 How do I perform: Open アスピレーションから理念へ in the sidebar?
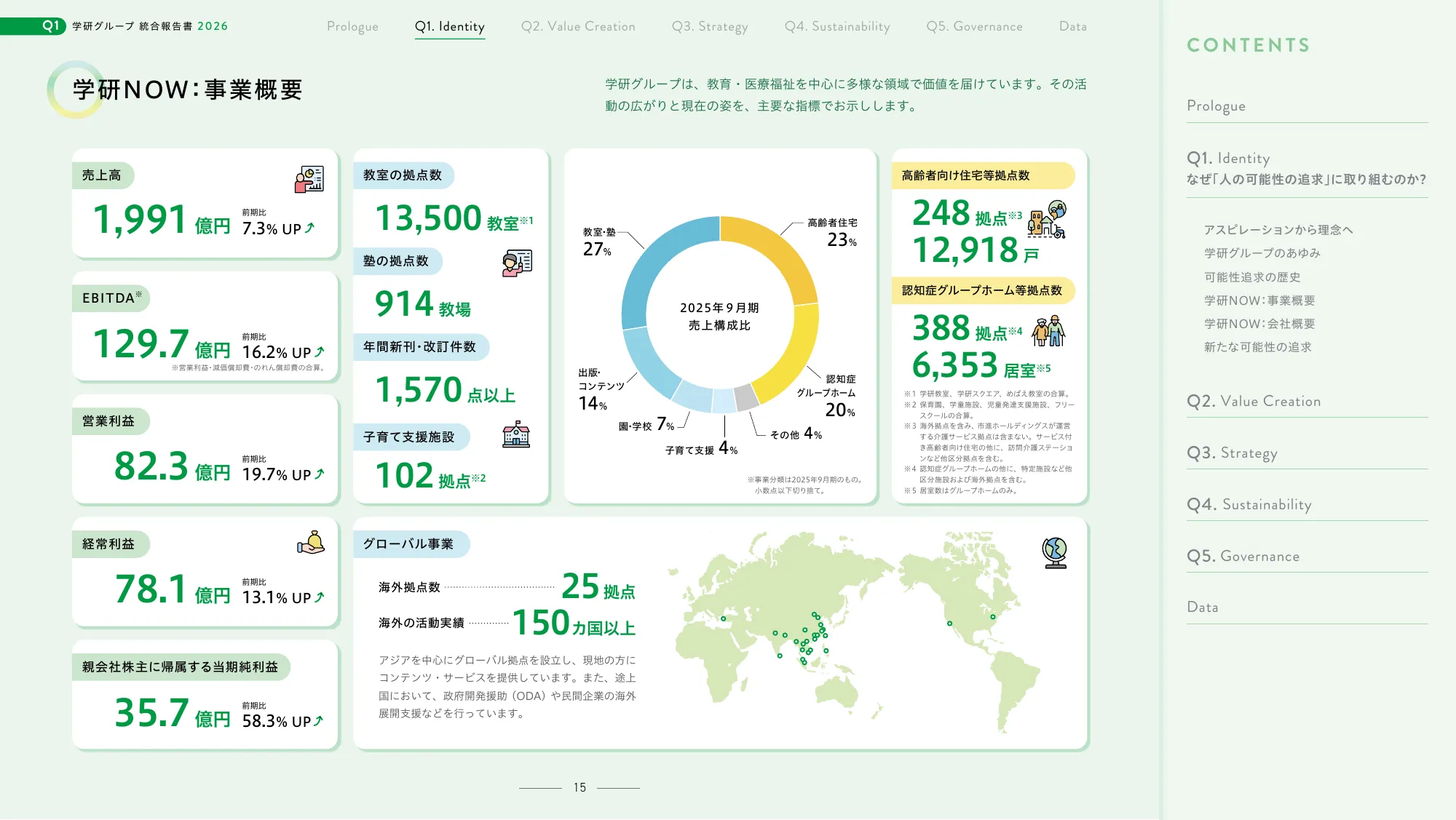(x=1278, y=230)
